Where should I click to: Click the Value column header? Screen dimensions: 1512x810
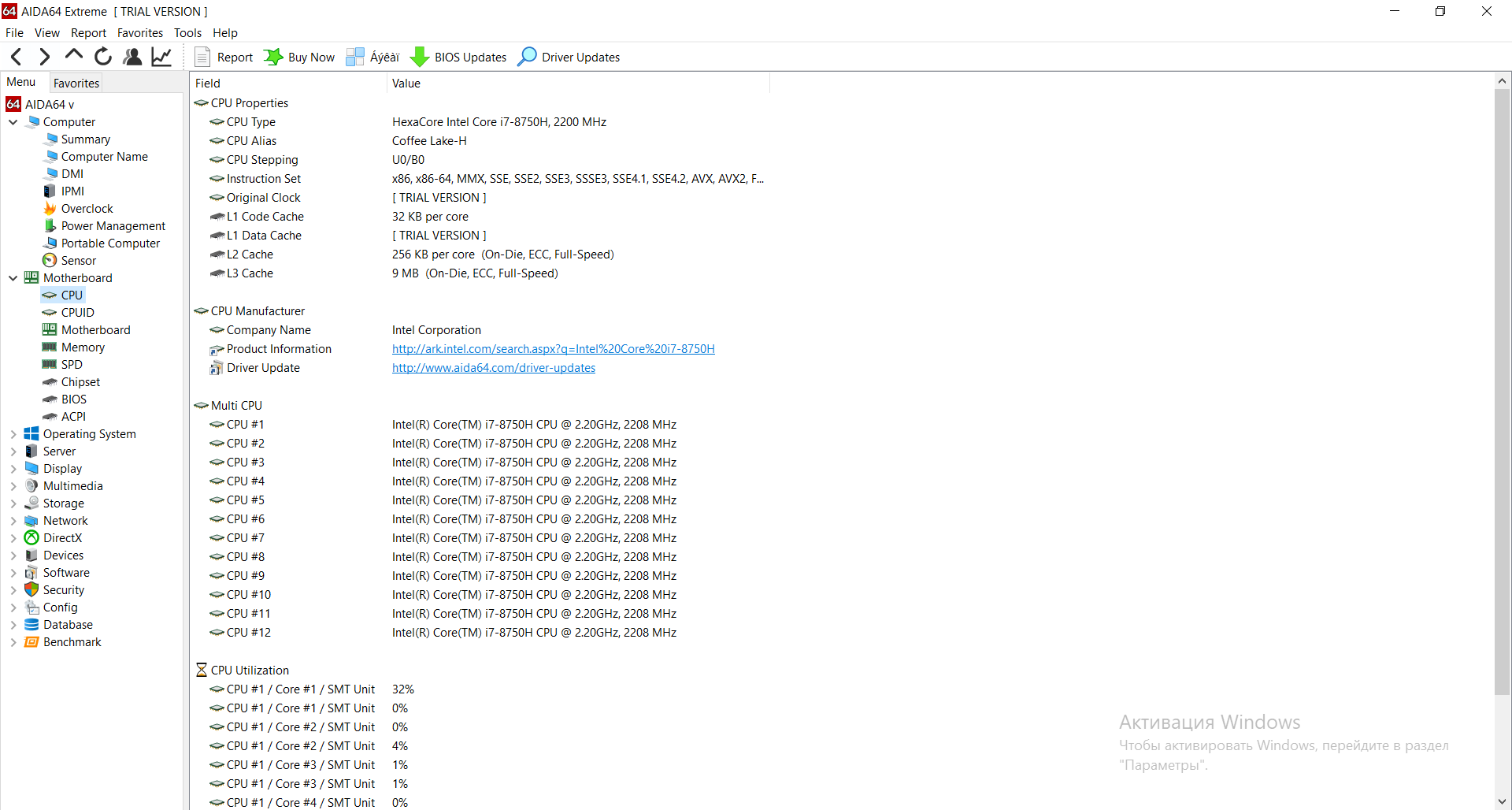(578, 84)
